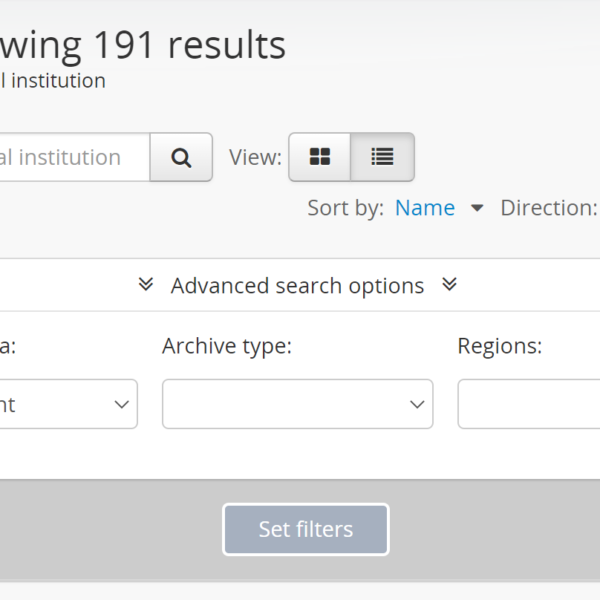The height and width of the screenshot is (600, 600).
Task: Click into the Regions field
Action: pos(528,404)
